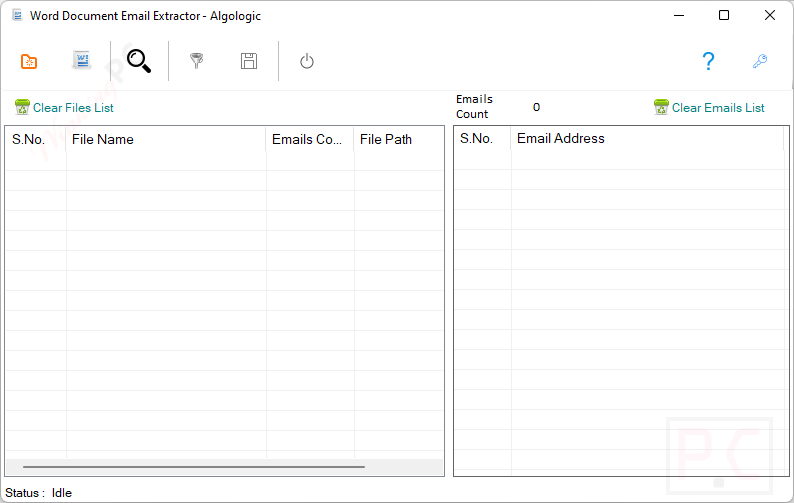Sort by File Name column header
794x503 pixels.
(166, 139)
